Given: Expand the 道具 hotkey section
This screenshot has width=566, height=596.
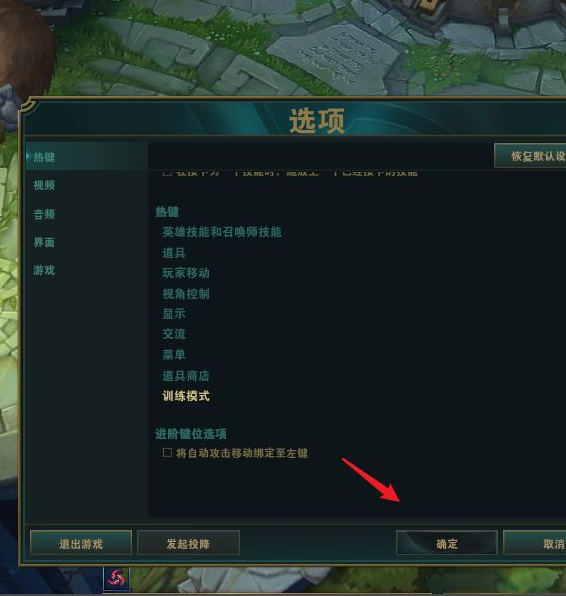Looking at the screenshot, I should 174,253.
